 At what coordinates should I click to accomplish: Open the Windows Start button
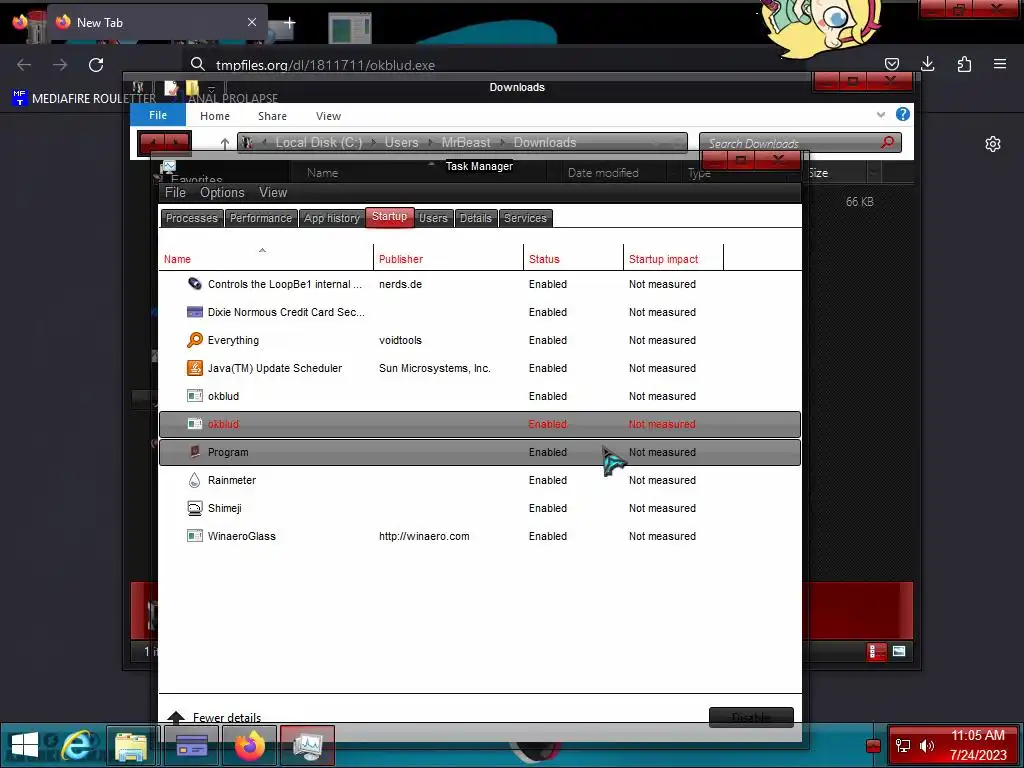[x=25, y=745]
